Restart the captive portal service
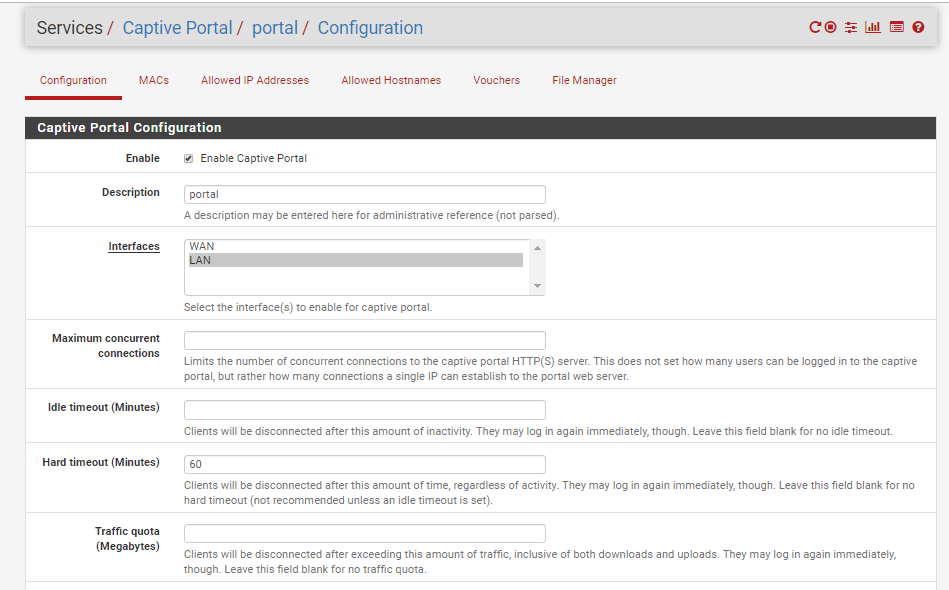949x590 pixels. click(x=815, y=27)
